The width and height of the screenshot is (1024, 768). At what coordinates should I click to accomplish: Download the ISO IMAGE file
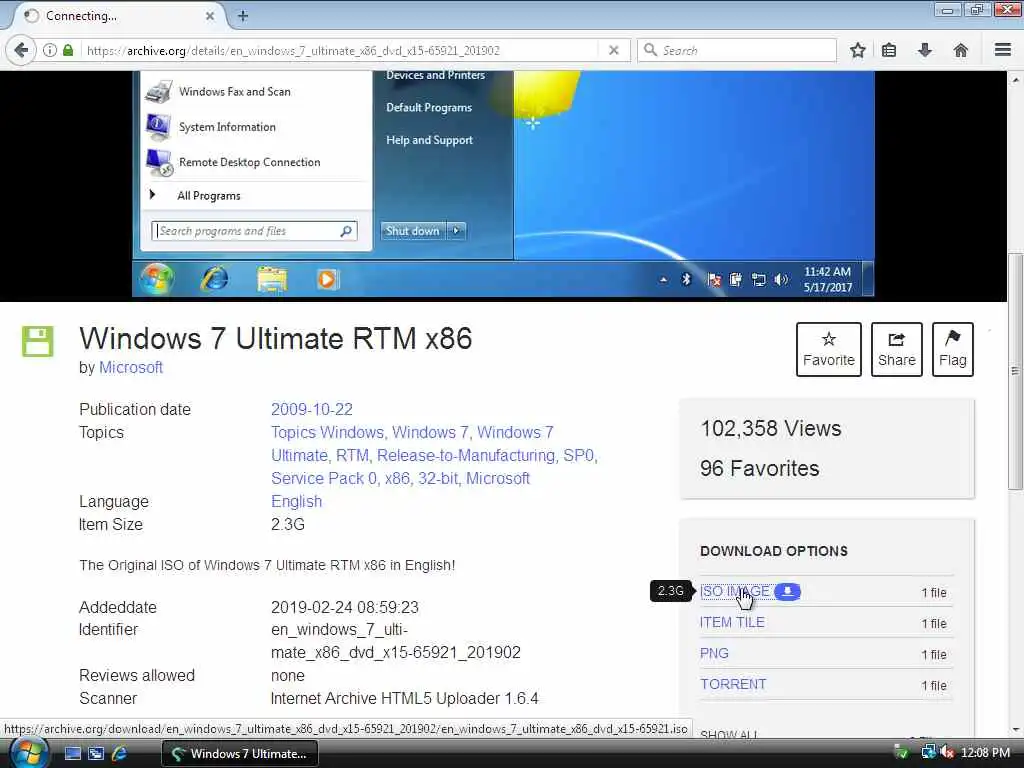734,592
